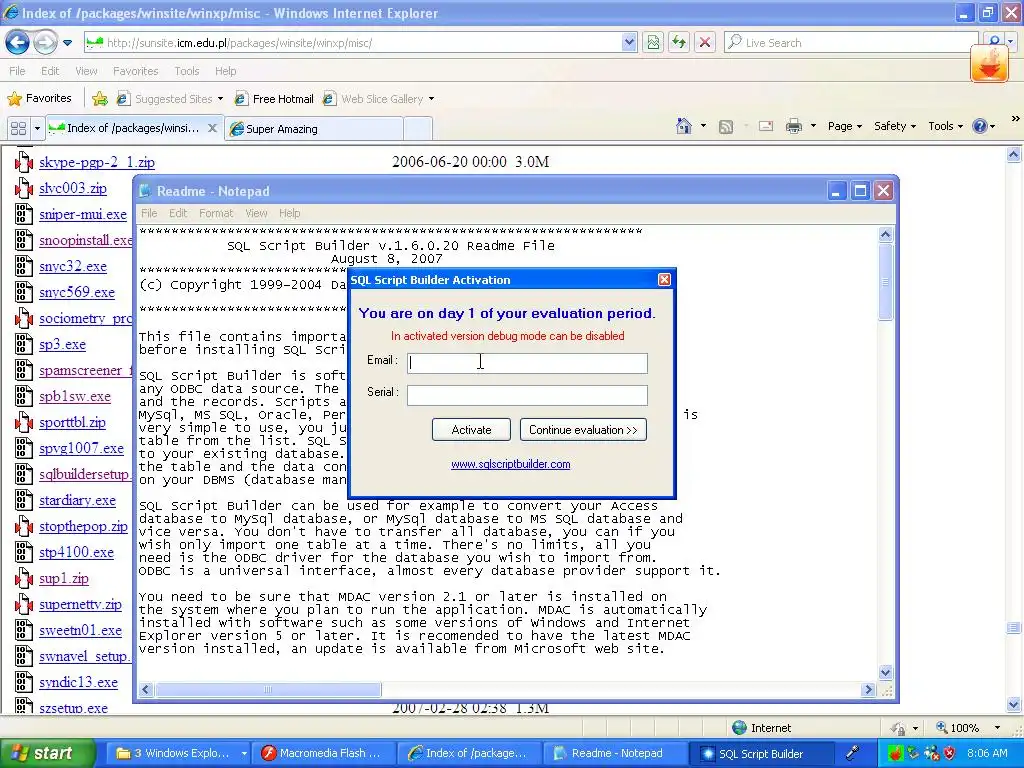Viewport: 1024px width, 768px height.
Task: Click the Print icon in command bar
Action: [x=793, y=126]
